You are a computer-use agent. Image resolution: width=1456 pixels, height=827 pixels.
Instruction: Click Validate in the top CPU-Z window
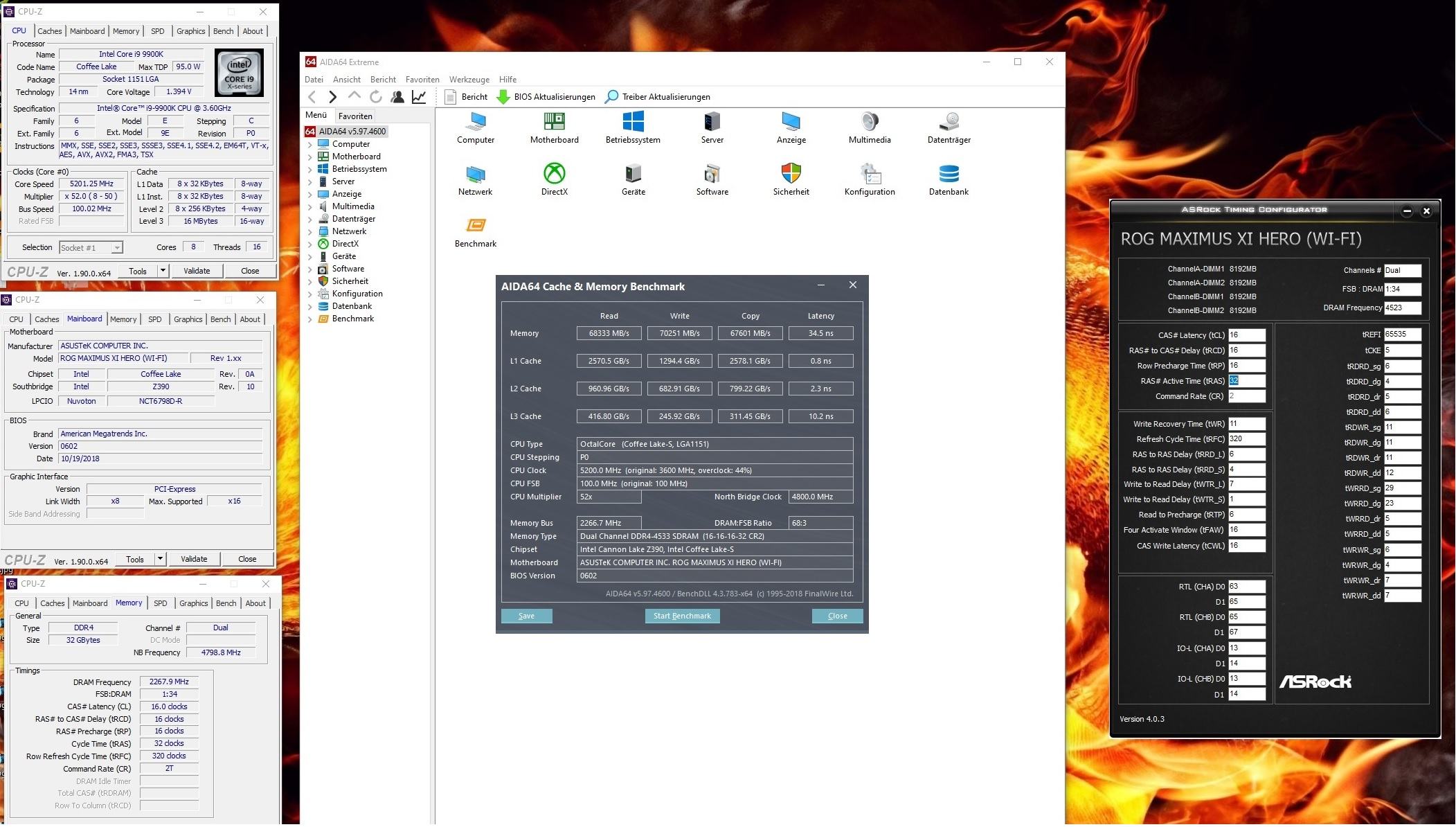click(197, 271)
